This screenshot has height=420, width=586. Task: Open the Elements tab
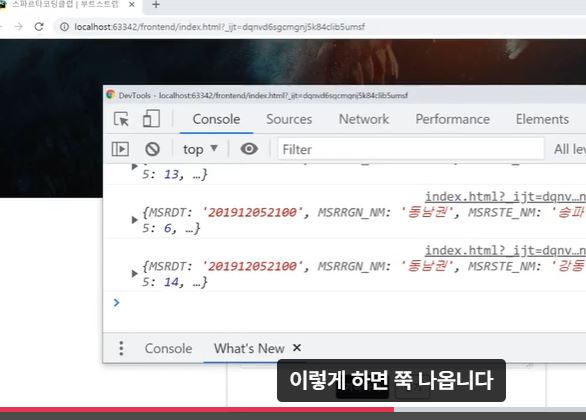(x=542, y=119)
